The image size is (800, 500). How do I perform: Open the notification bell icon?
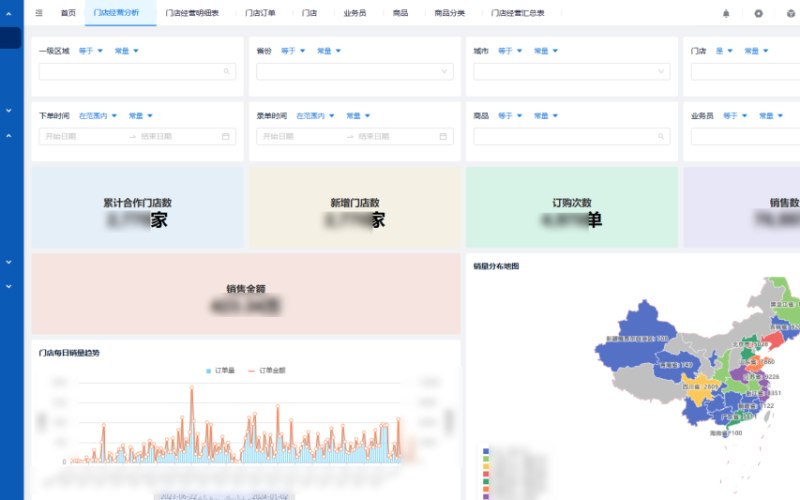coord(726,13)
